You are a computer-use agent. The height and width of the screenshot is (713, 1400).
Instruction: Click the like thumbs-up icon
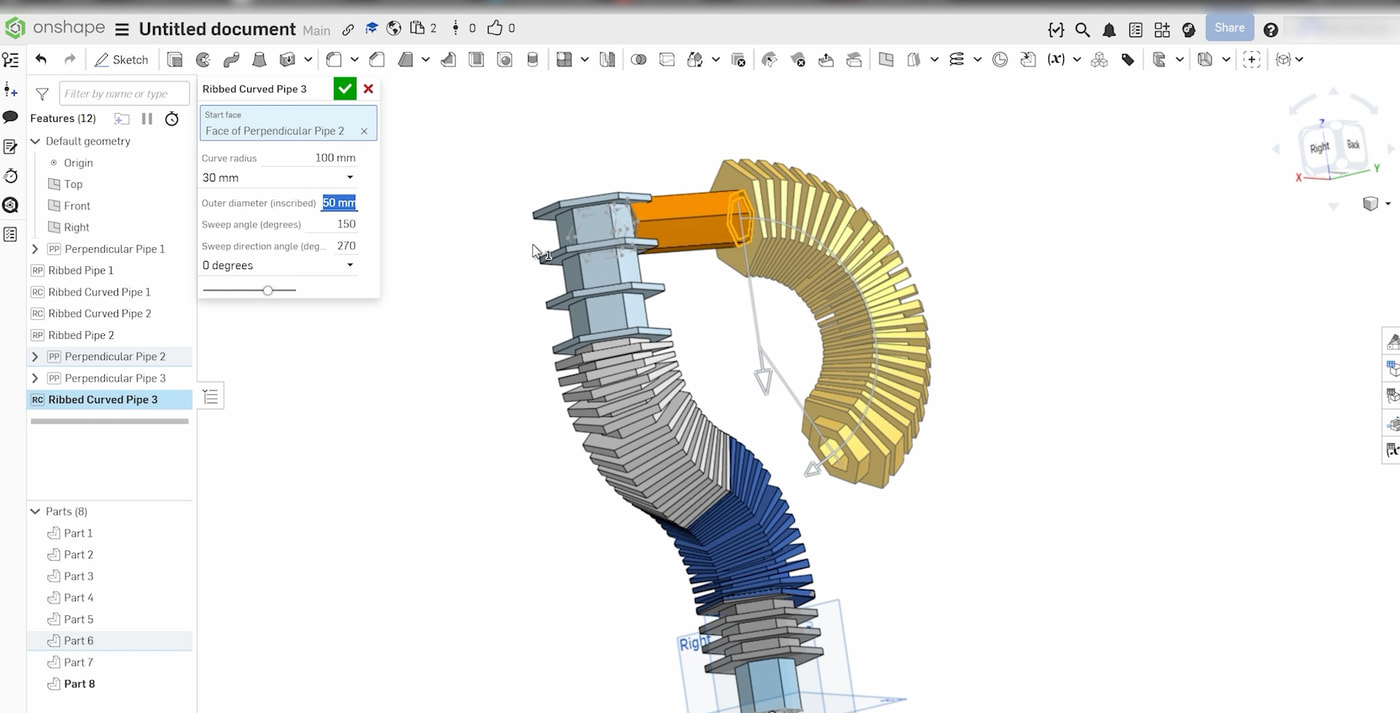click(x=495, y=28)
